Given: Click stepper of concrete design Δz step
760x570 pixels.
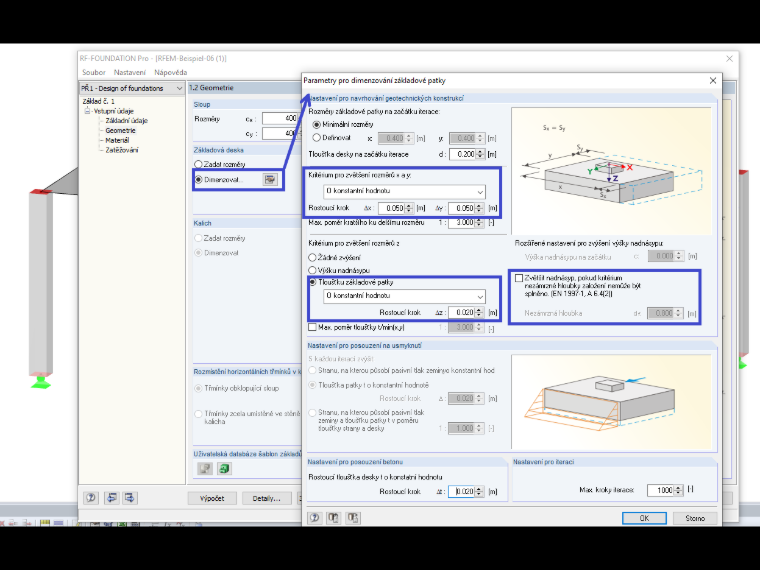Looking at the screenshot, I should pos(479,491).
